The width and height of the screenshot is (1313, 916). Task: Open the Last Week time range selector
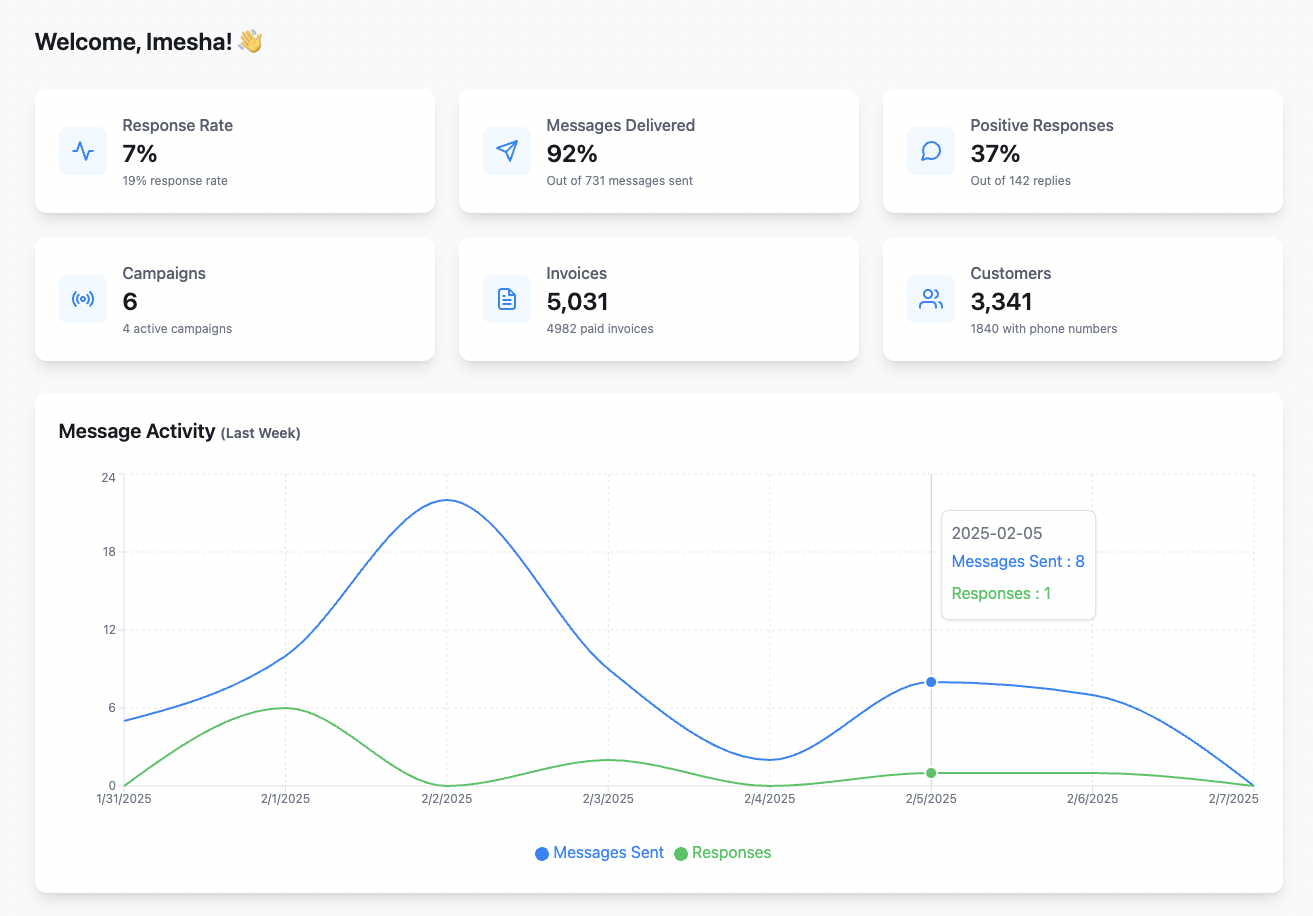[x=260, y=433]
